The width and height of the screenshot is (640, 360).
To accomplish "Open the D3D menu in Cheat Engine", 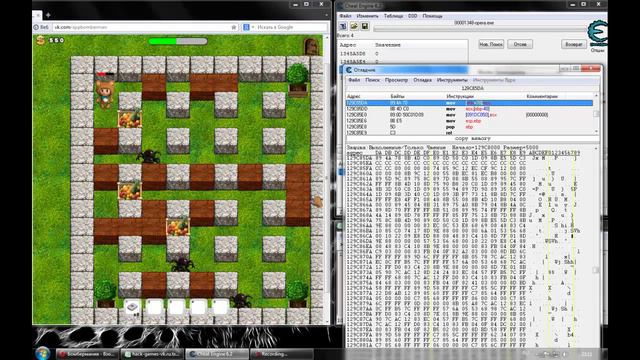I will 413,16.
